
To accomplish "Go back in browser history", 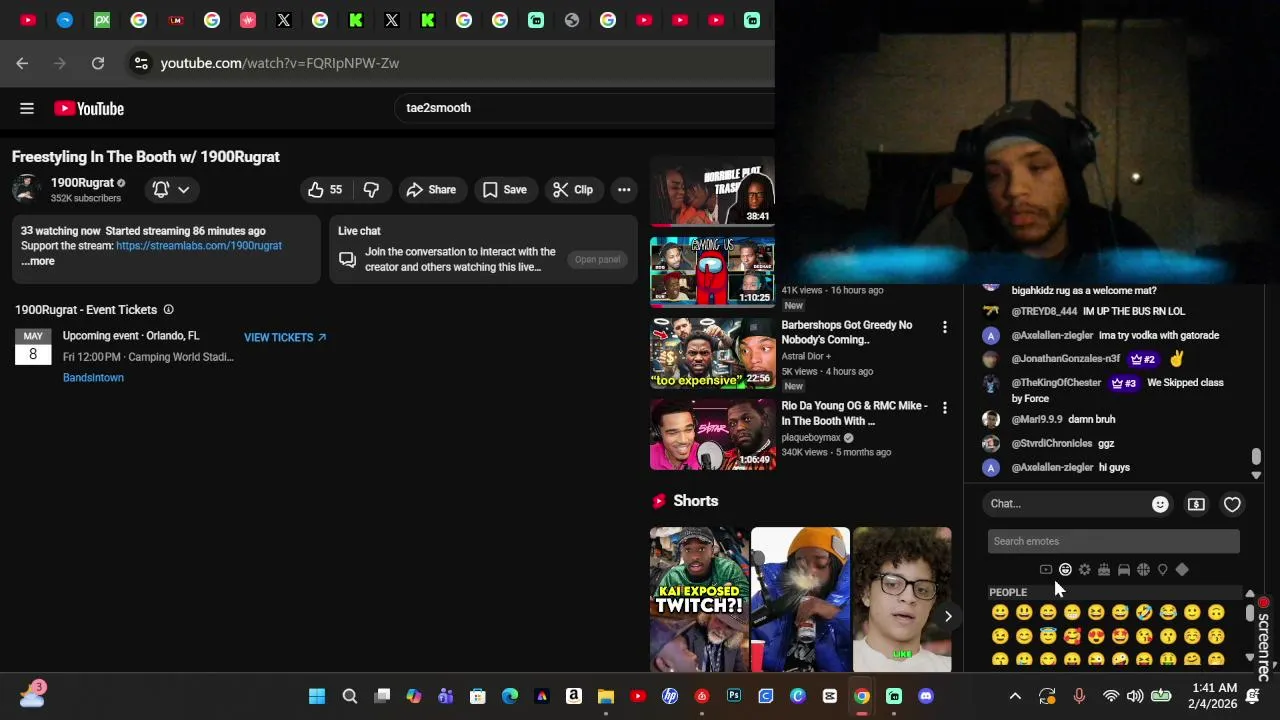I will pos(22,63).
